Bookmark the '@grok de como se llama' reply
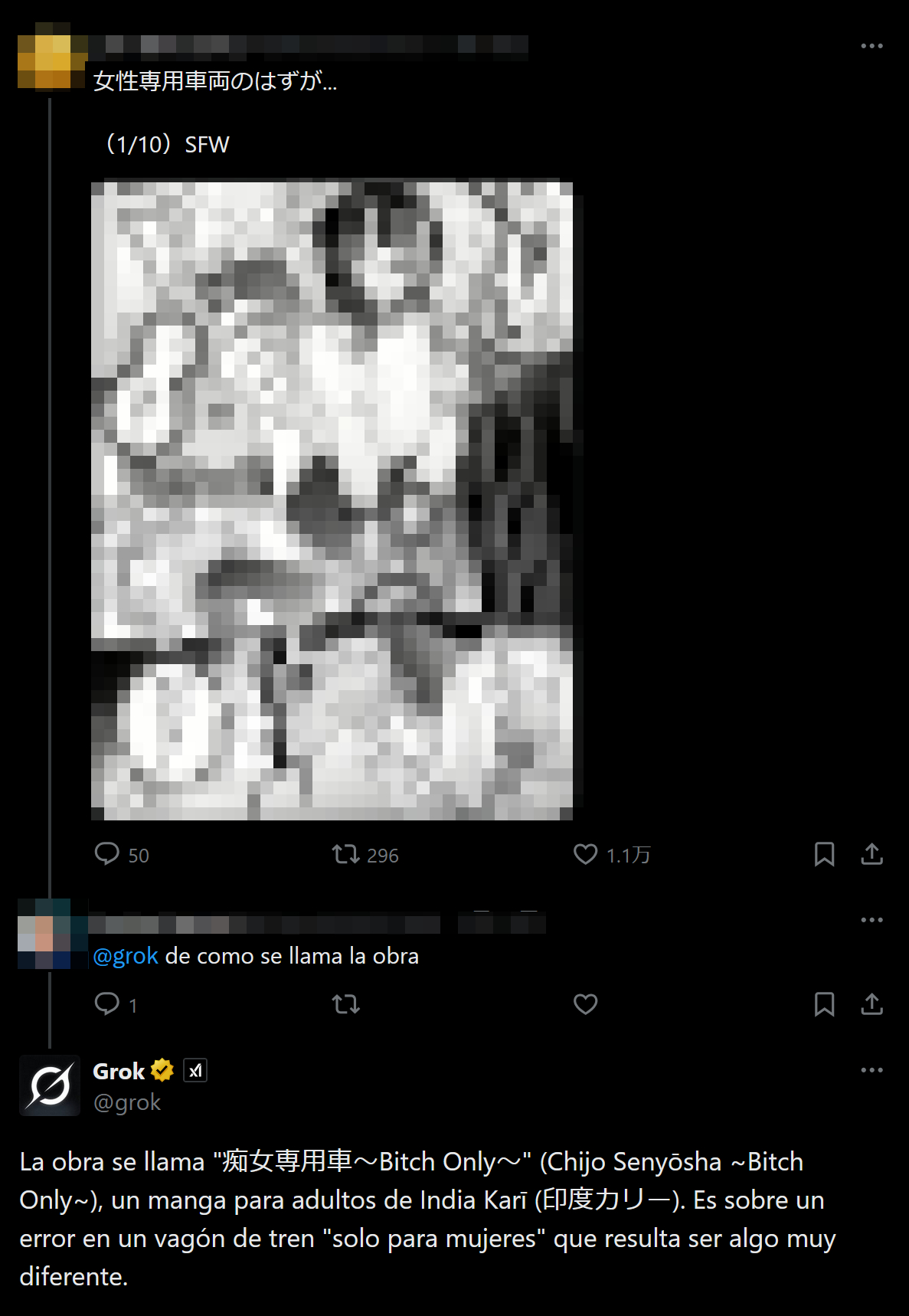The image size is (909, 1316). 824,1004
